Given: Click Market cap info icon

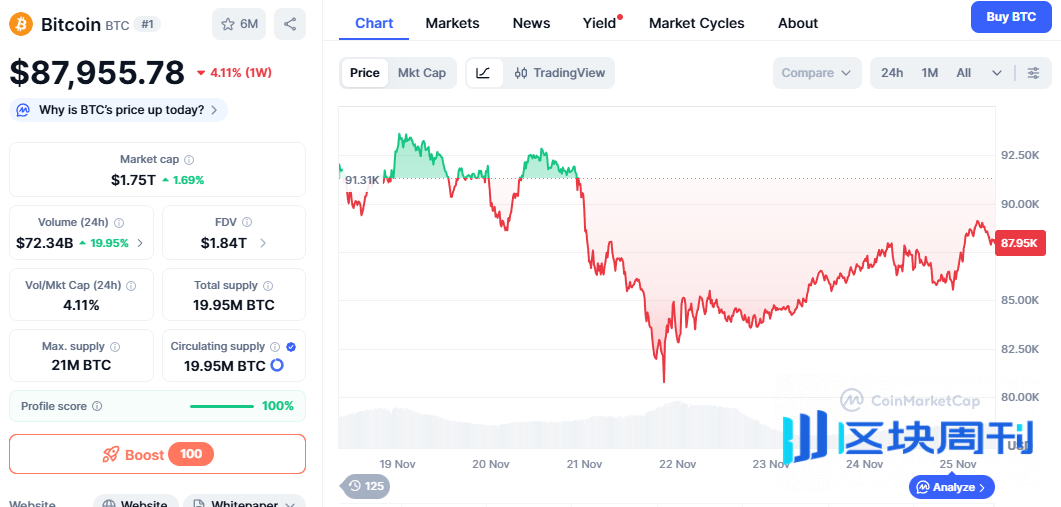Looking at the screenshot, I should click(189, 160).
